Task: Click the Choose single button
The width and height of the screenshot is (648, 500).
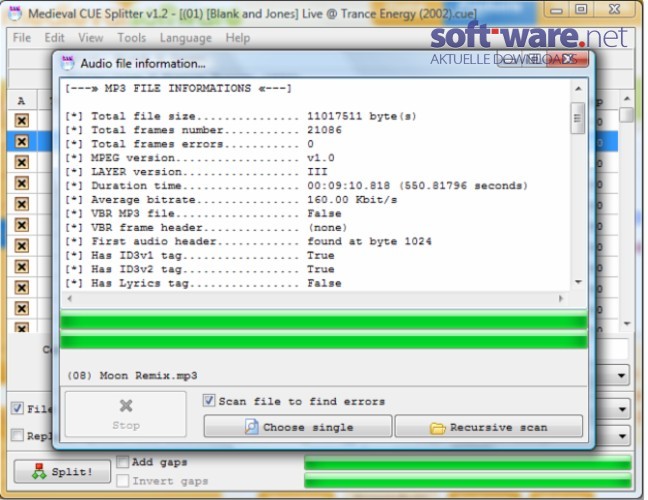Action: tap(298, 426)
